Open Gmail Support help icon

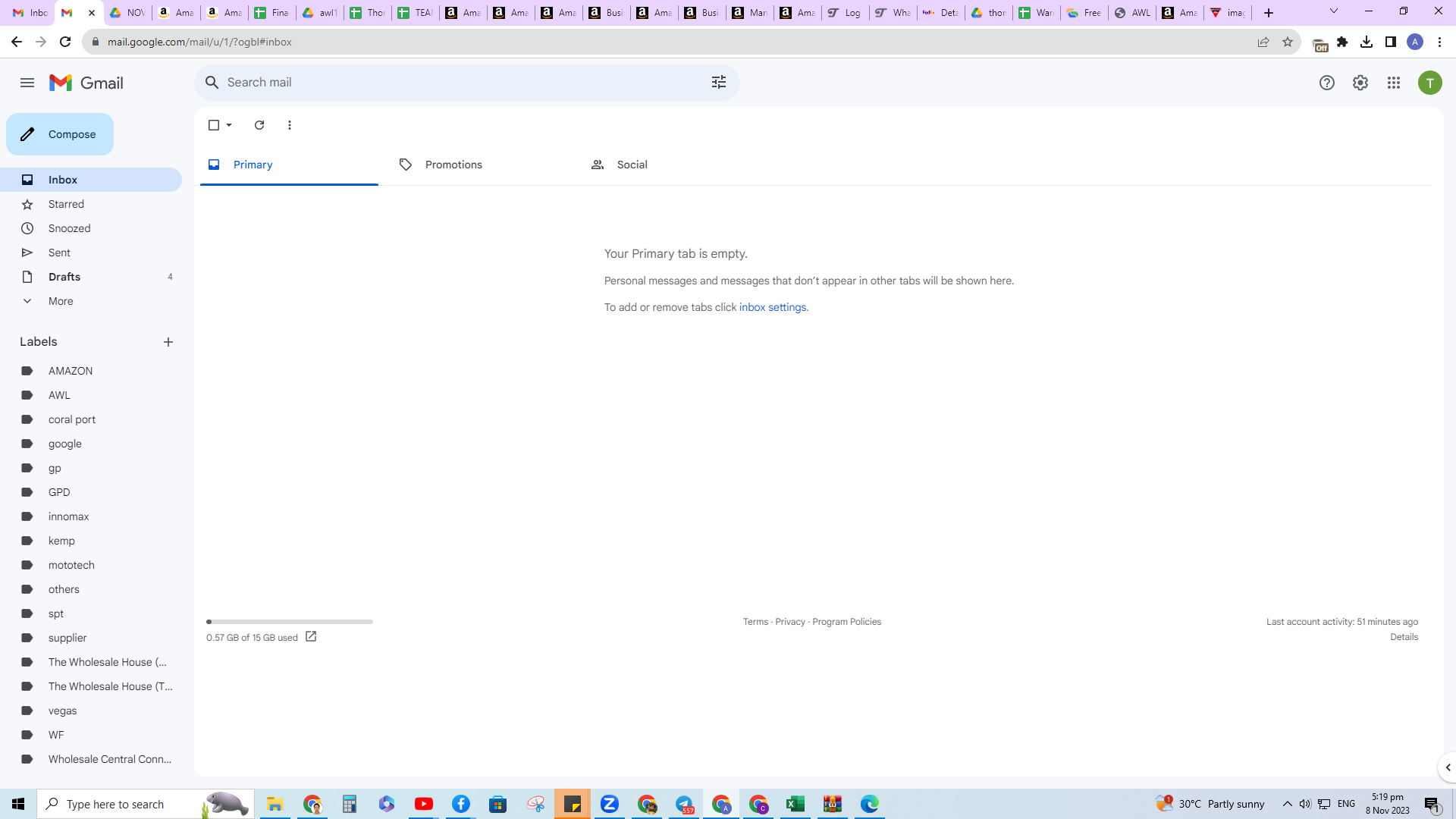click(1326, 83)
